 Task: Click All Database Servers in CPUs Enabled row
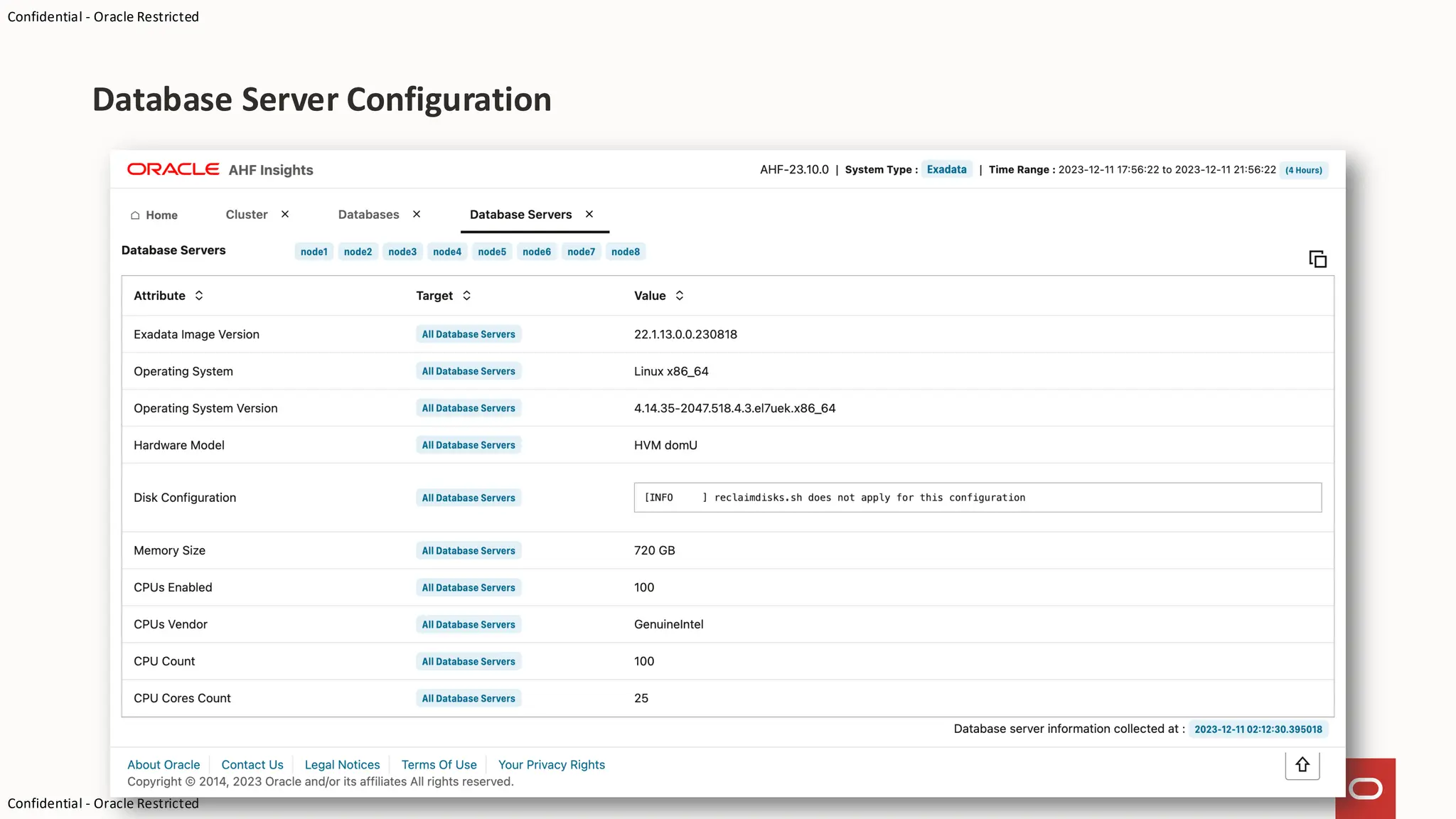(x=469, y=588)
